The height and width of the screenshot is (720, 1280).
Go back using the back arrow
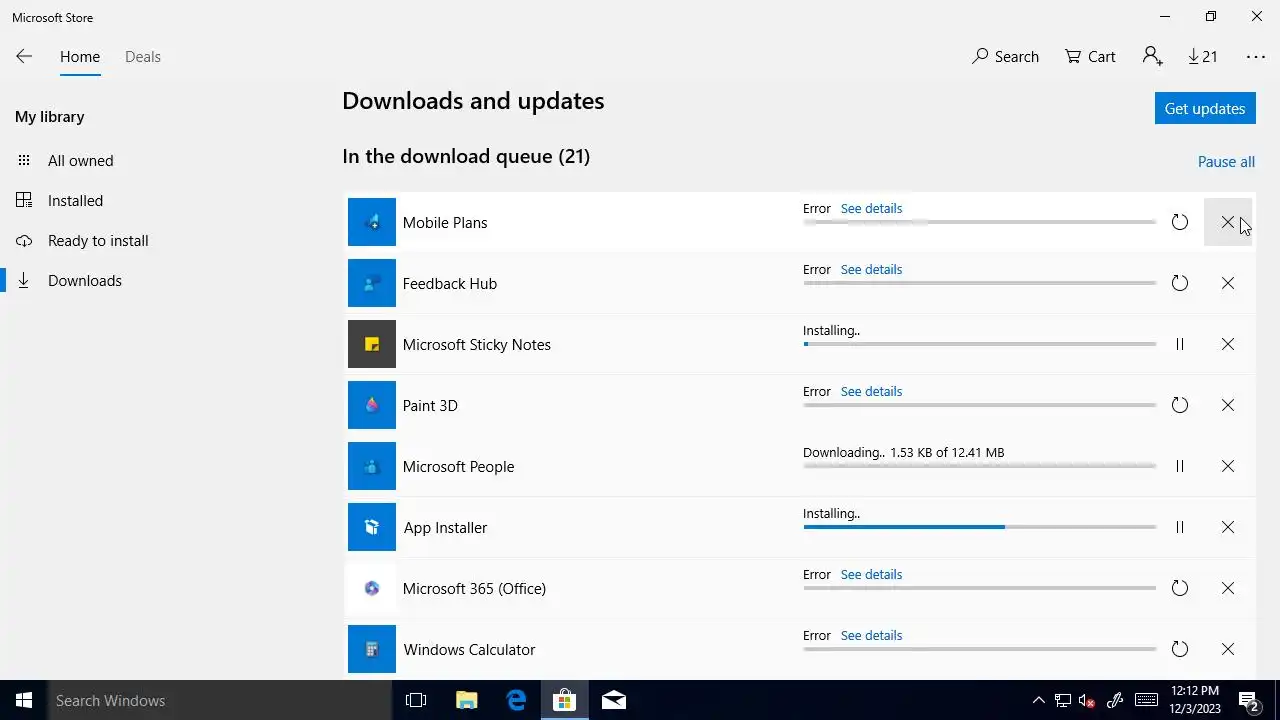pos(24,57)
